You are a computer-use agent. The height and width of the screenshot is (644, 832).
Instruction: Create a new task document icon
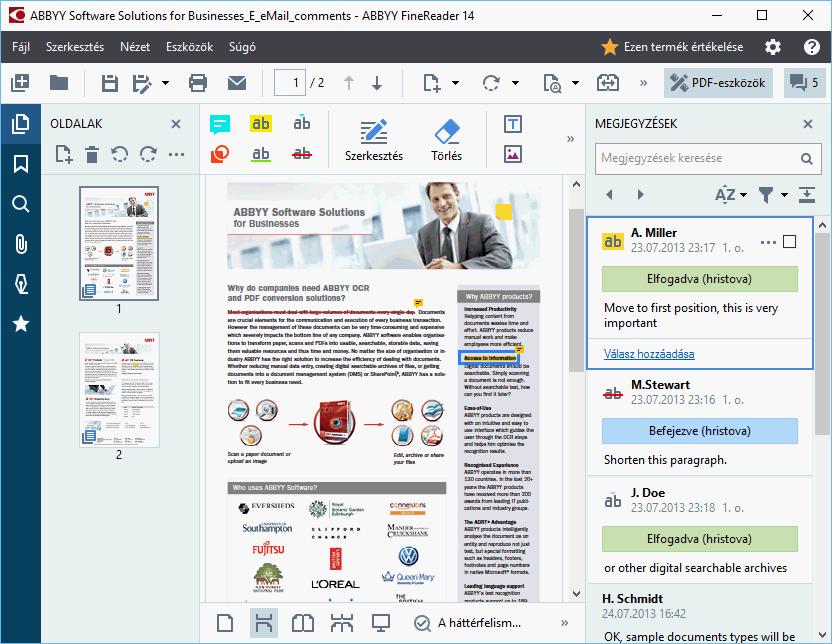tap(20, 83)
